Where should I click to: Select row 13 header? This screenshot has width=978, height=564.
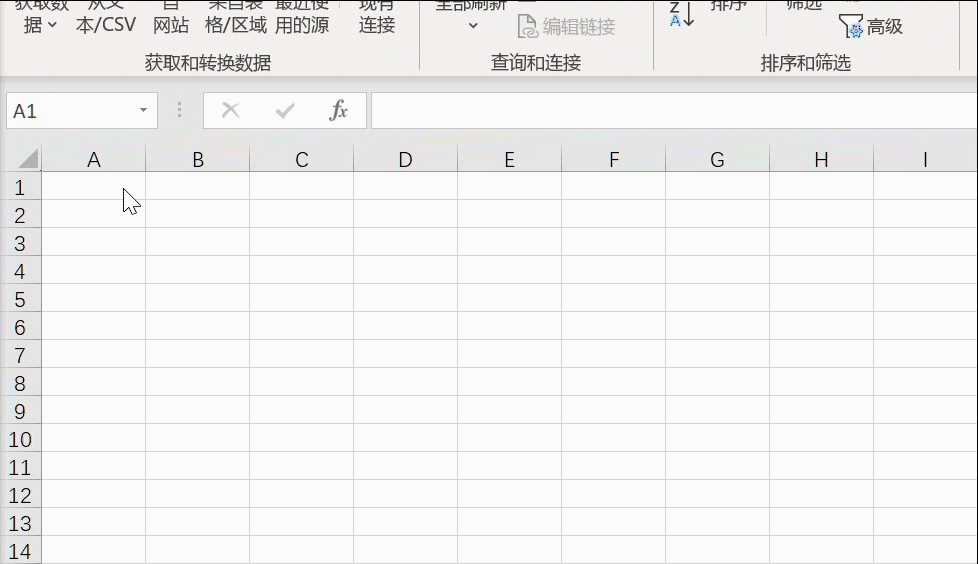click(20, 523)
